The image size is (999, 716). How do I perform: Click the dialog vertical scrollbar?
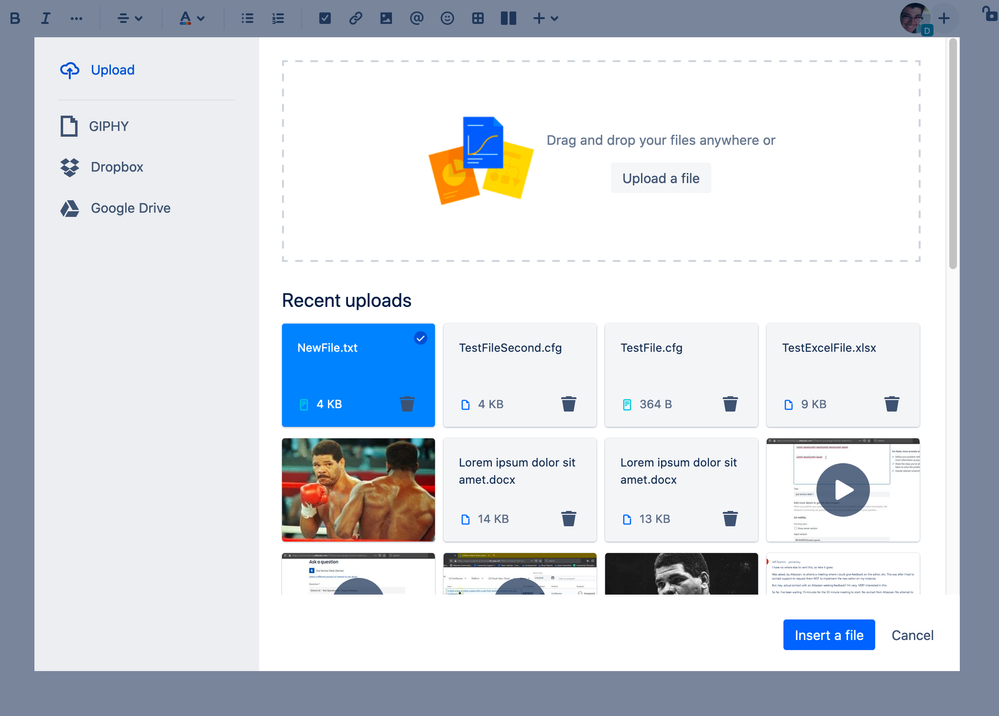[x=953, y=154]
